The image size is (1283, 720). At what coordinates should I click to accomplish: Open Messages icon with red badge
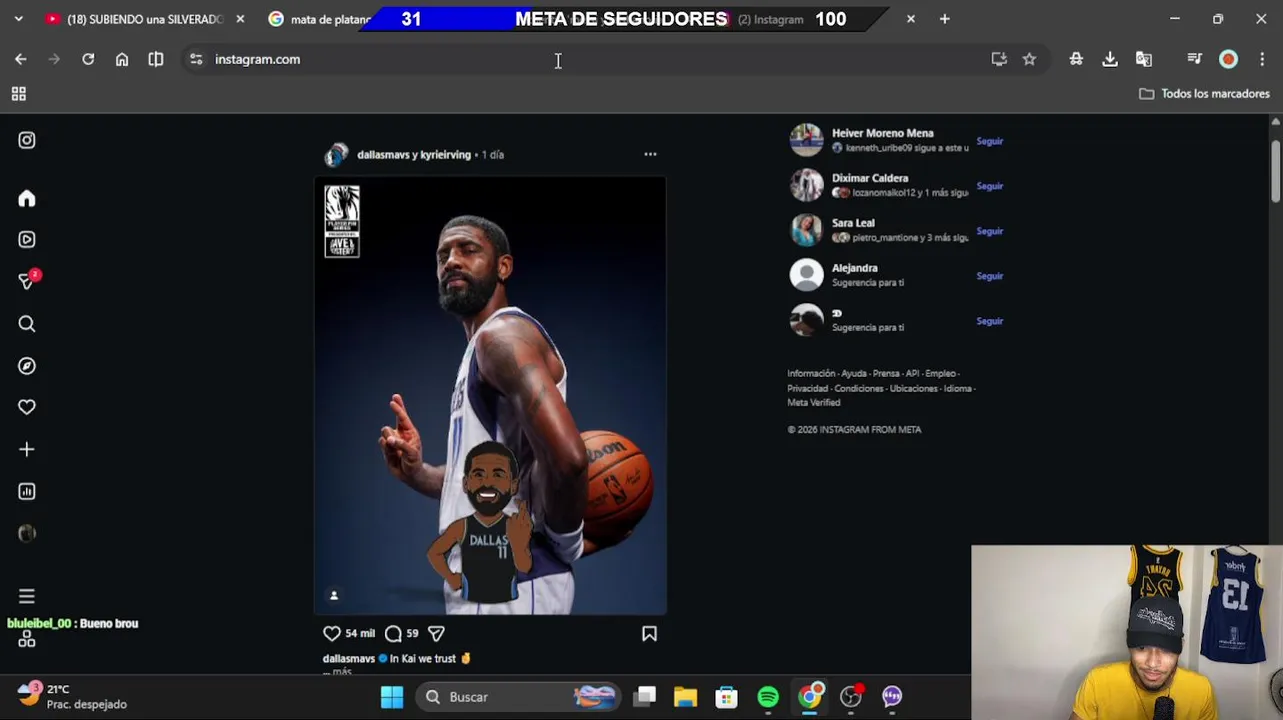tap(28, 281)
